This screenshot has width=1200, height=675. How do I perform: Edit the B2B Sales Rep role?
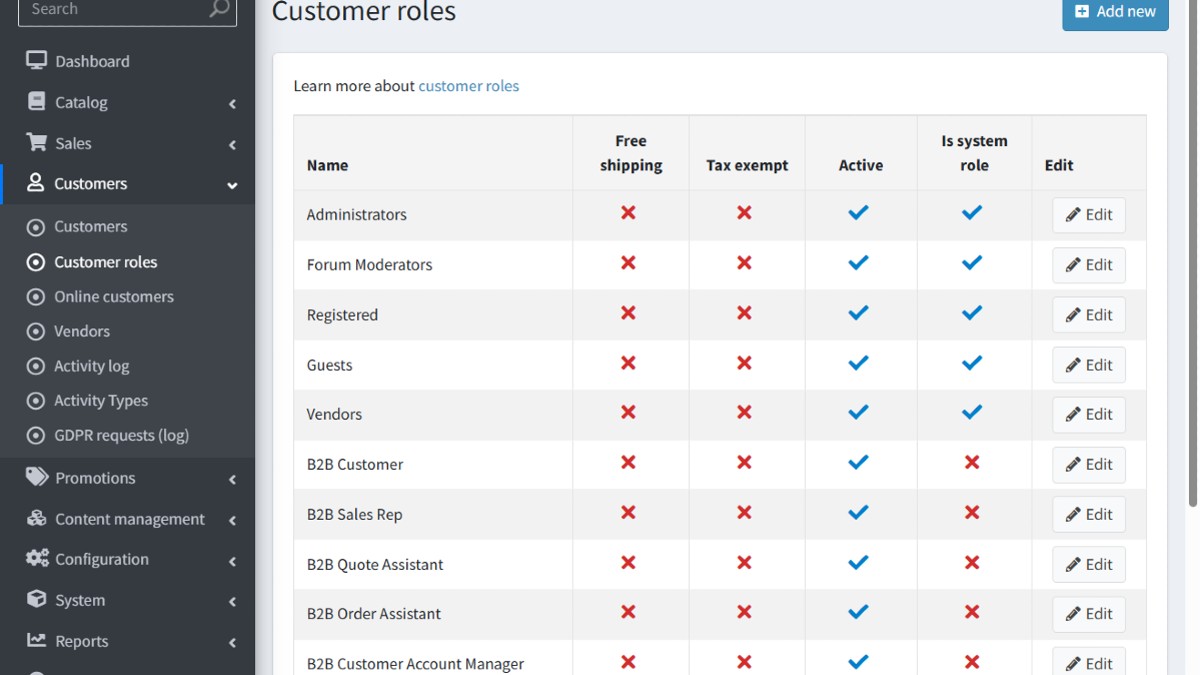1089,514
